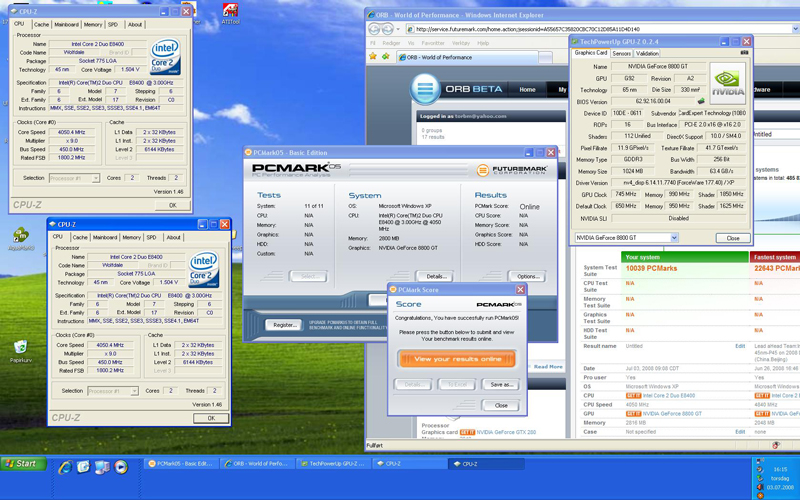Viewport: 800px width, 500px height.
Task: Click OK in the lower CPU-Z window
Action: tap(211, 418)
